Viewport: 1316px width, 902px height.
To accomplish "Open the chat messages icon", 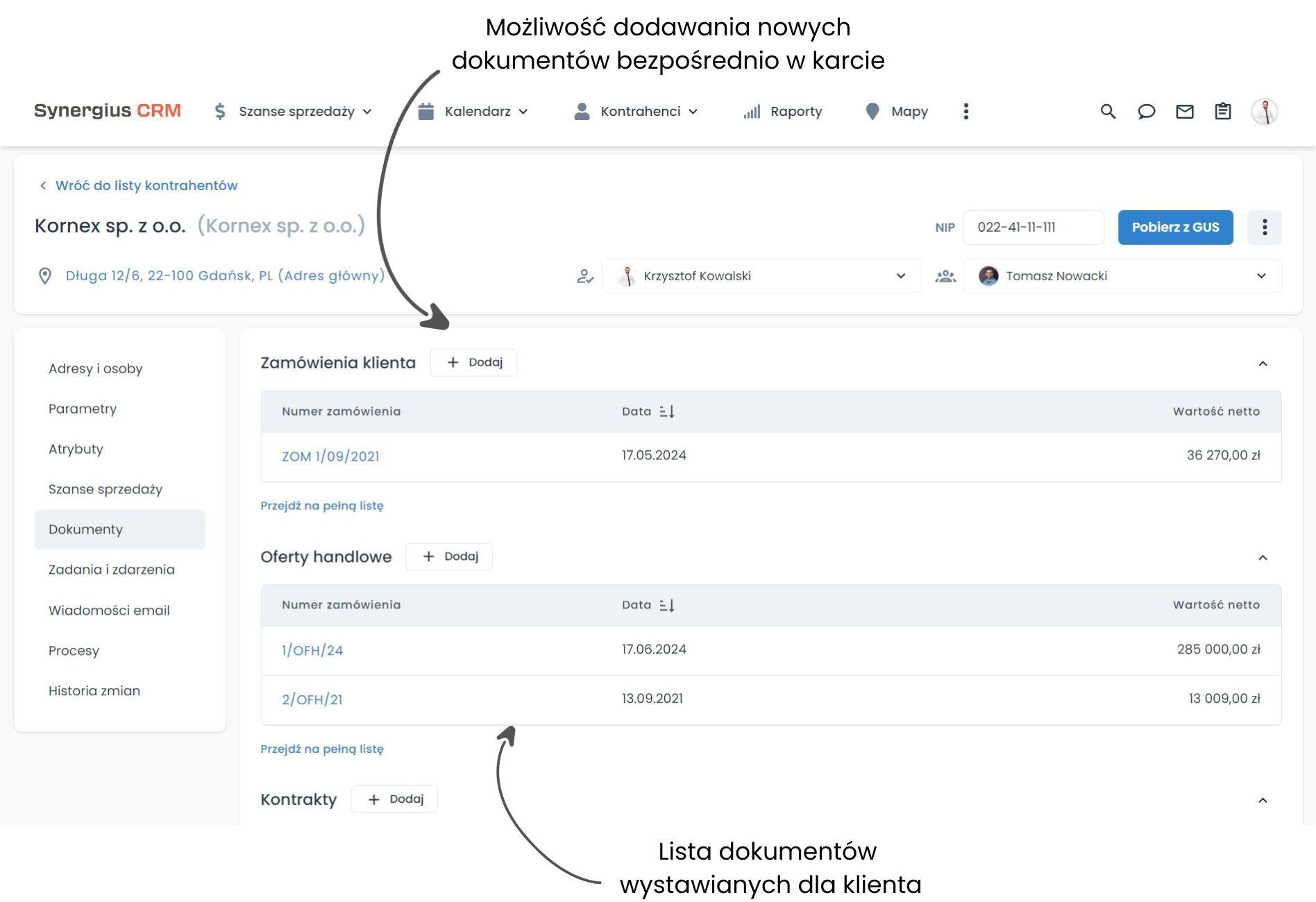I will click(1147, 111).
